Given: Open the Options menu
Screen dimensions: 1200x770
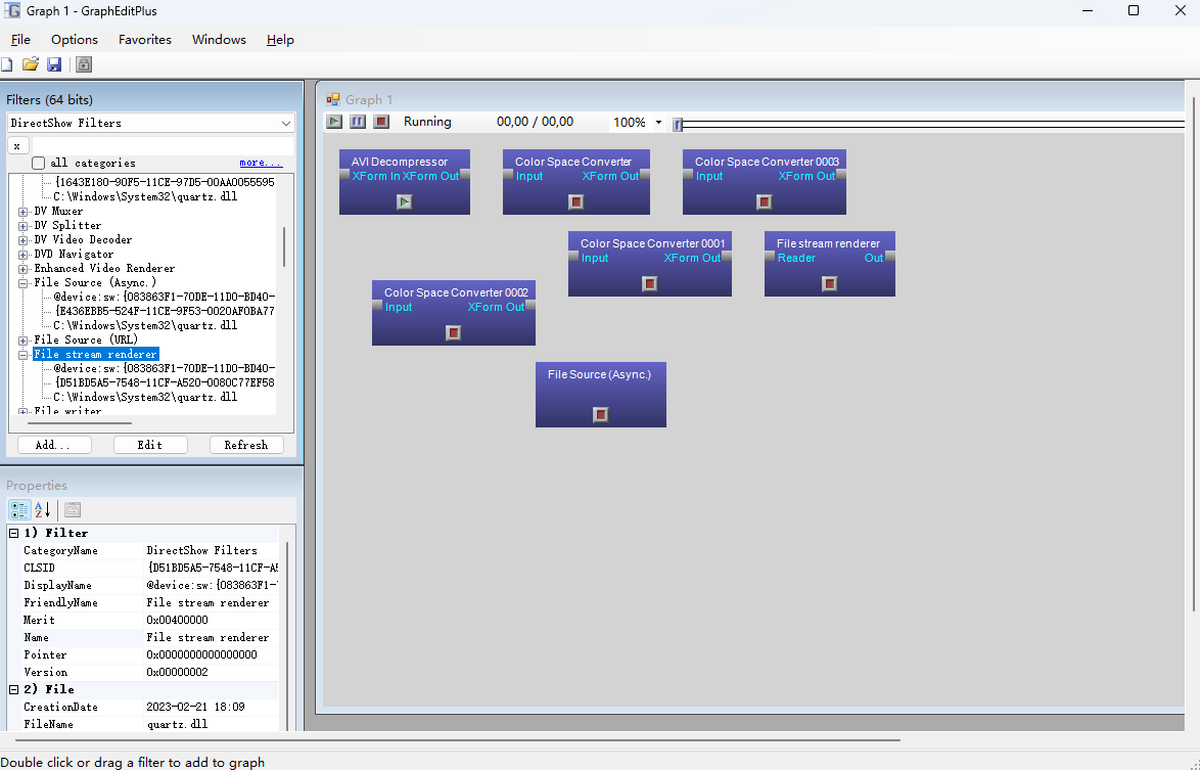Looking at the screenshot, I should tap(75, 40).
